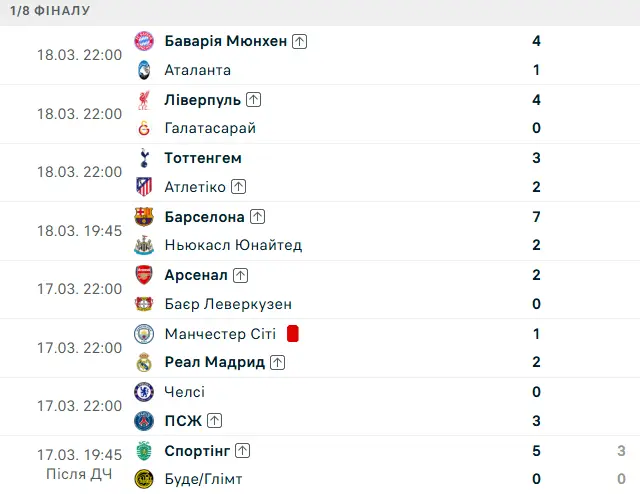Image resolution: width=640 pixels, height=494 pixels.
Task: Open the Баєр Леверкузен team link
Action: (x=228, y=304)
